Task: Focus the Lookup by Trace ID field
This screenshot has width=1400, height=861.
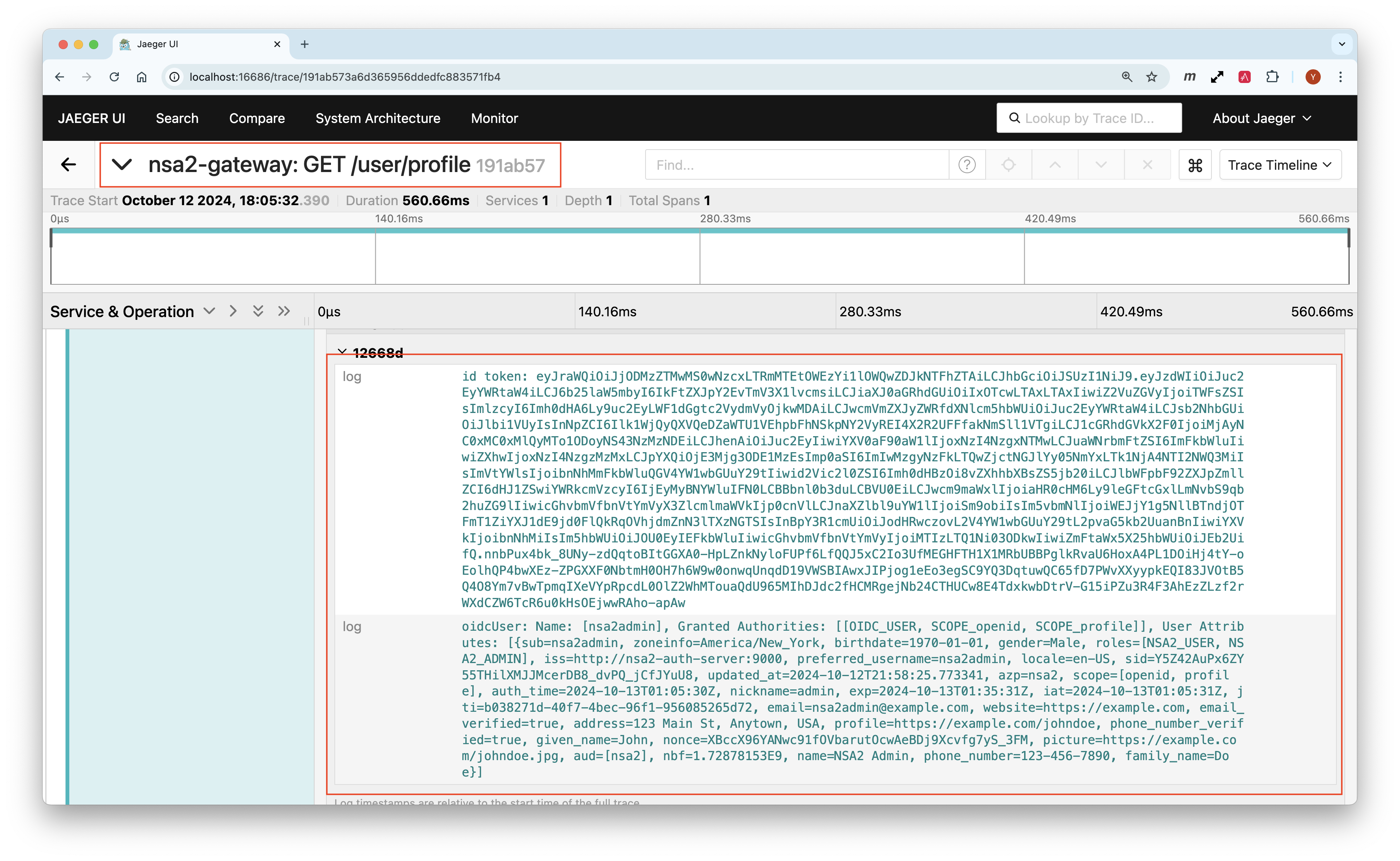Action: pos(1088,118)
